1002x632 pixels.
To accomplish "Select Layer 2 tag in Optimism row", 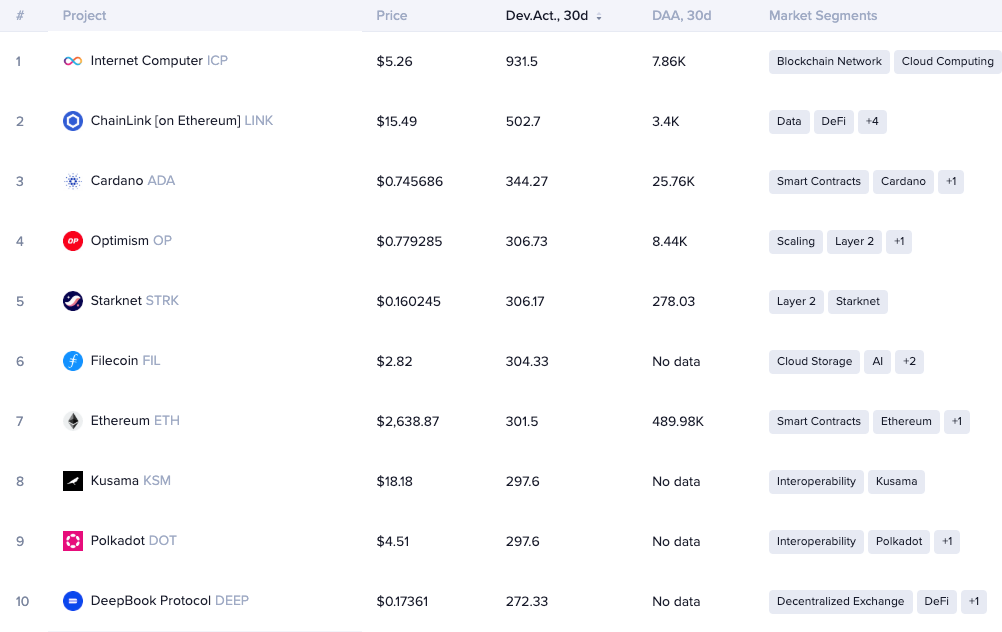I will click(x=854, y=242).
